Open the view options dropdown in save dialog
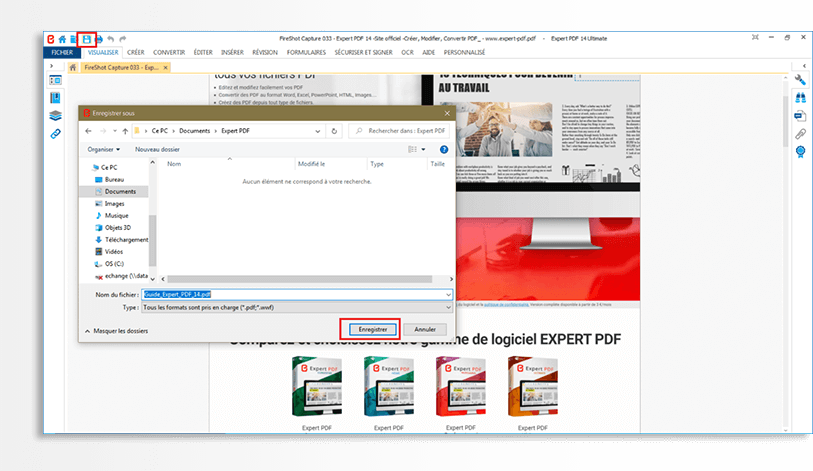 [424, 149]
